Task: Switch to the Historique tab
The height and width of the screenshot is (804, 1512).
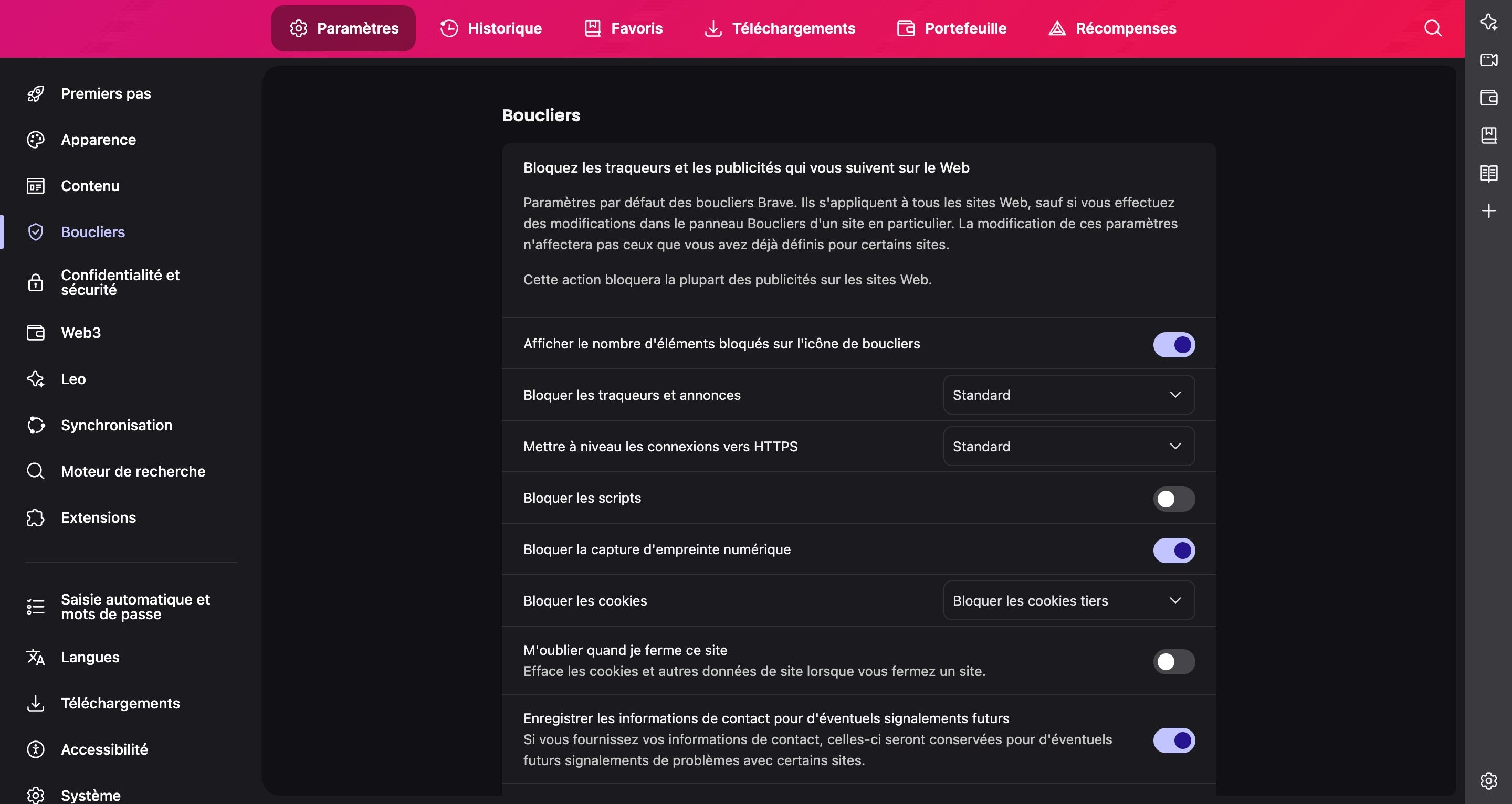Action: coord(491,28)
